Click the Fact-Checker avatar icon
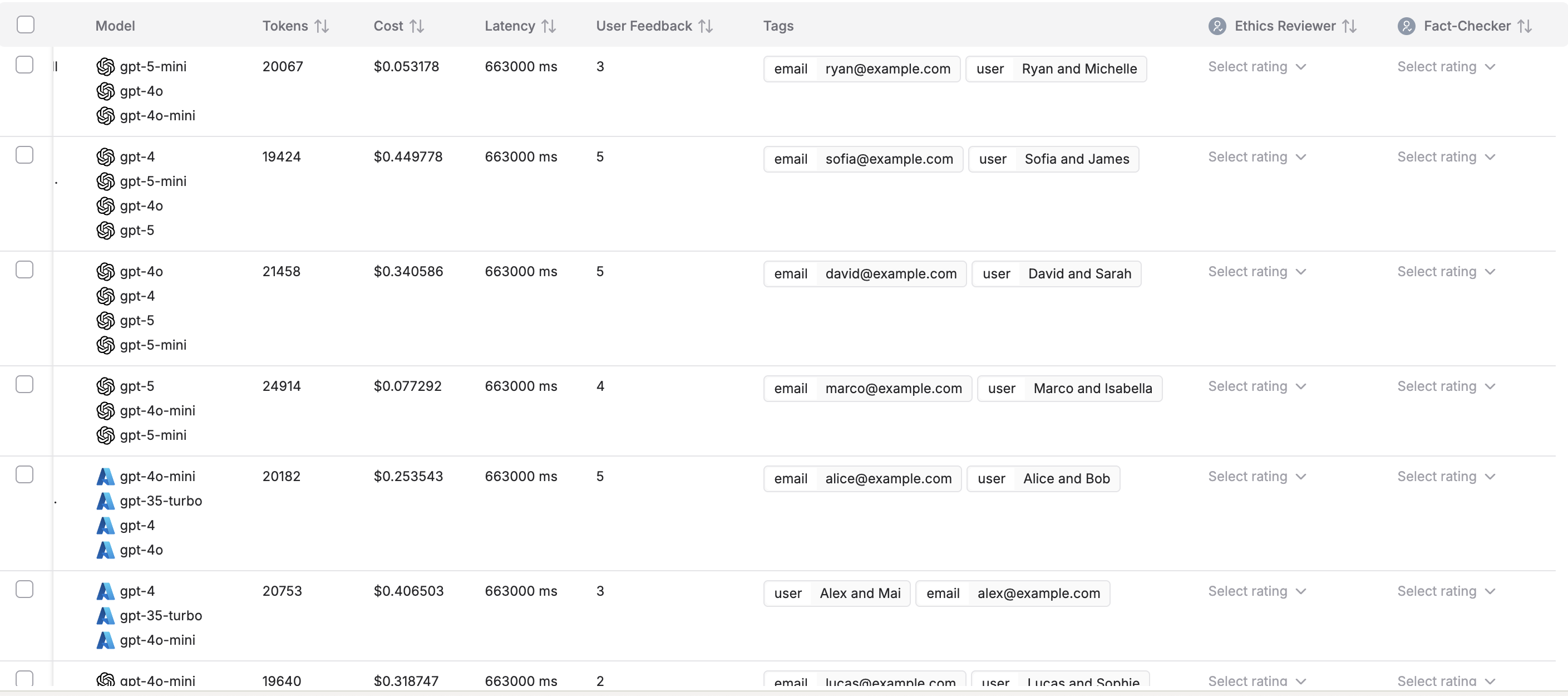 click(1407, 26)
